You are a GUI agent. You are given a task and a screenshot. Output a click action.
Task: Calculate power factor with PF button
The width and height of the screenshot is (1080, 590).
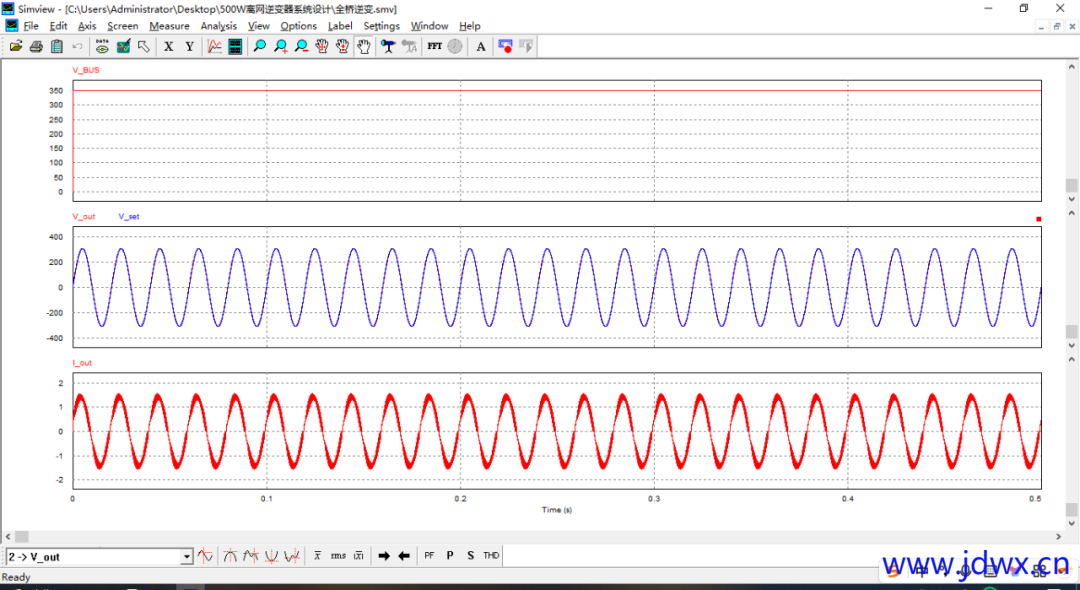coord(429,556)
